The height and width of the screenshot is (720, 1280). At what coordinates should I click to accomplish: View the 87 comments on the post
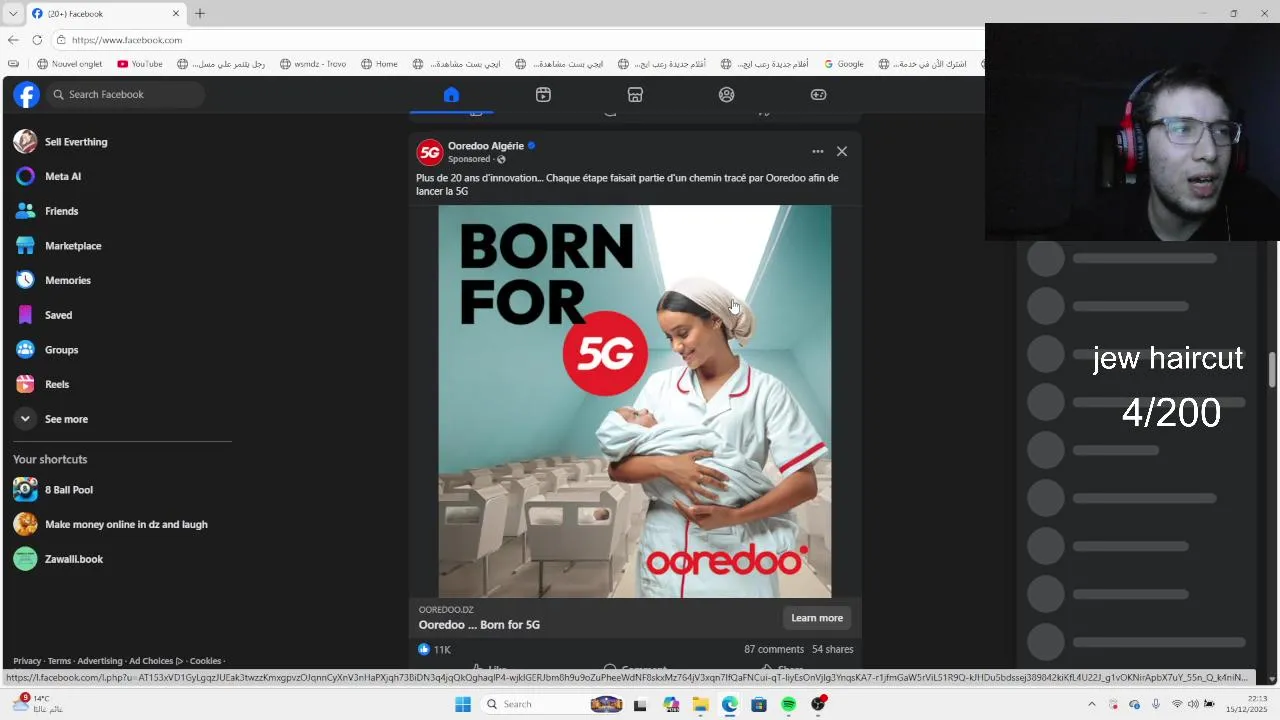point(774,649)
